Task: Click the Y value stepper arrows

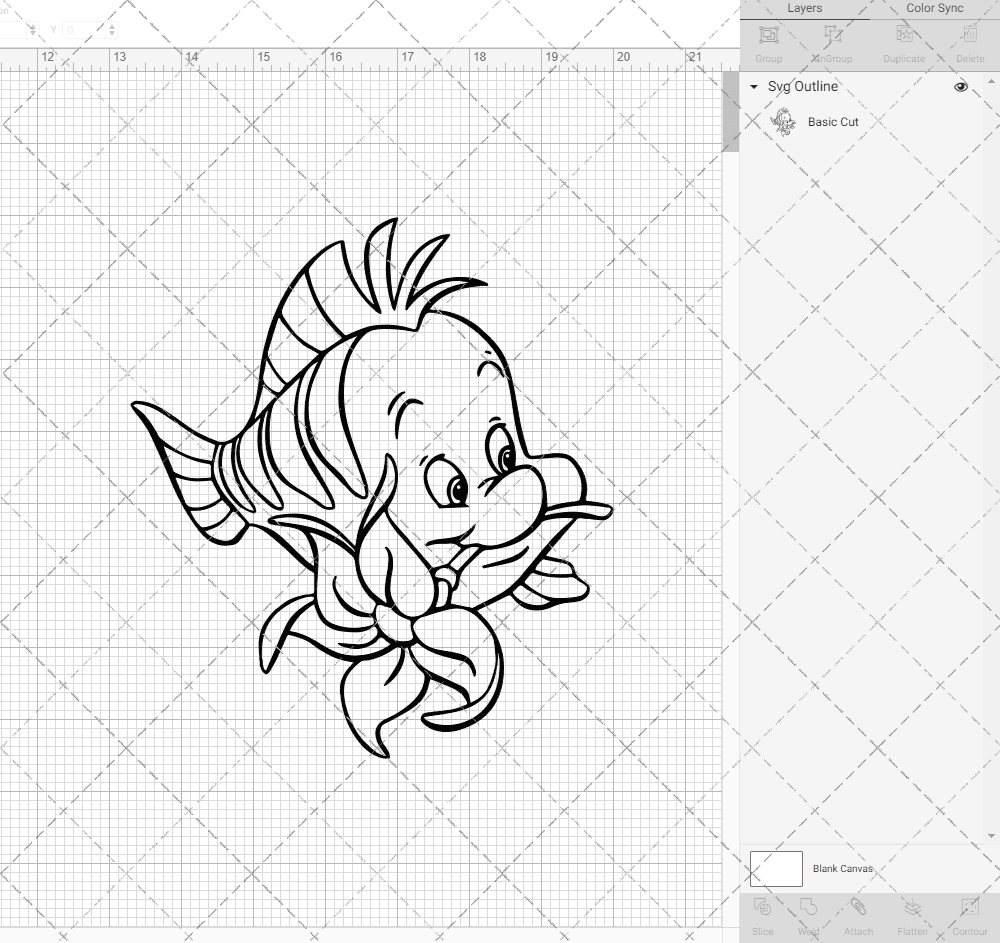Action: click(113, 30)
